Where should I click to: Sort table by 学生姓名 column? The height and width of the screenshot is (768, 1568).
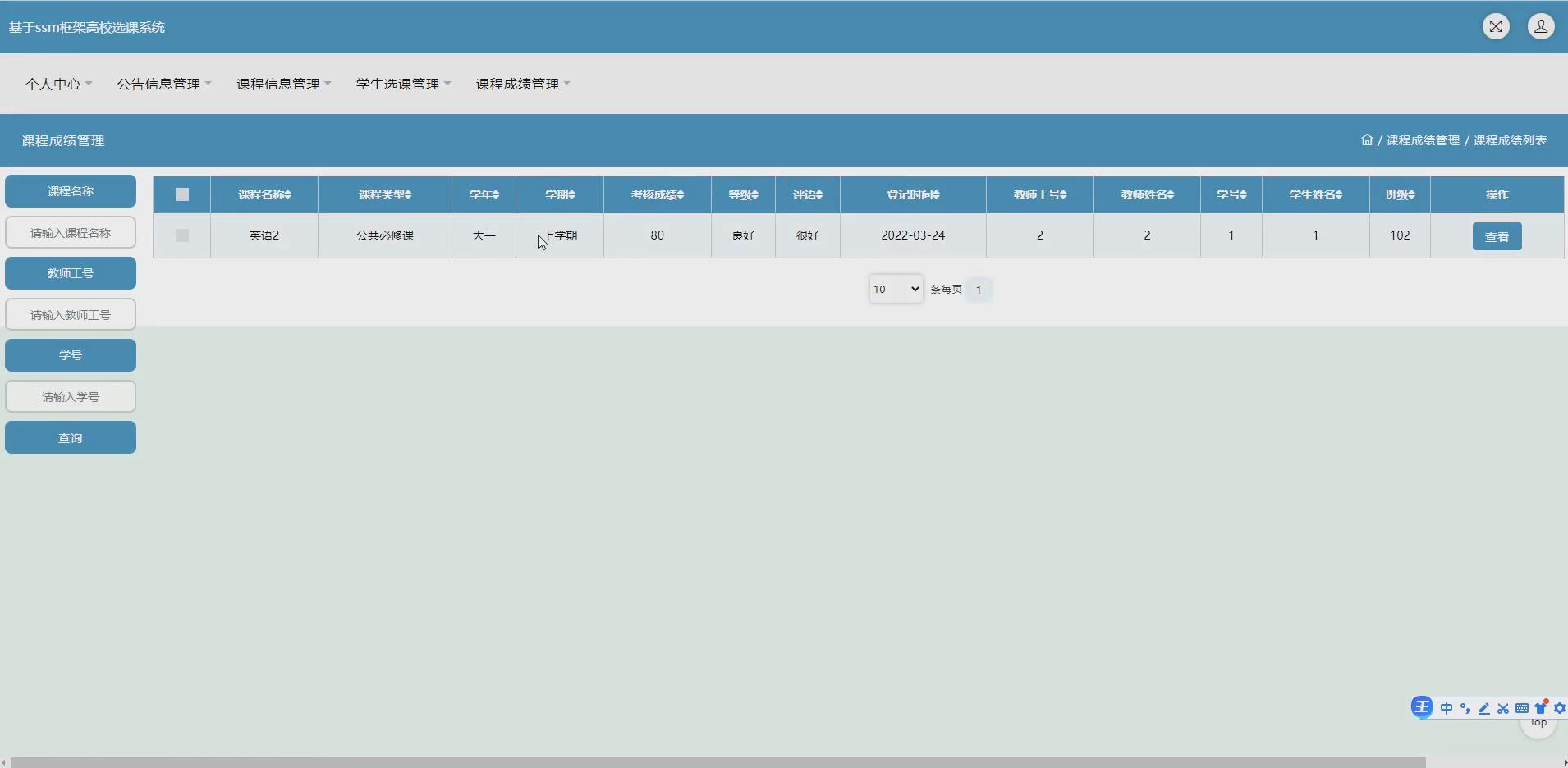pyautogui.click(x=1316, y=194)
